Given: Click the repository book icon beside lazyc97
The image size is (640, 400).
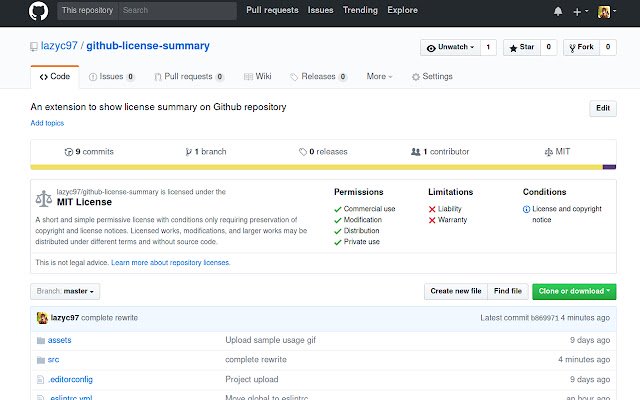Looking at the screenshot, I should click(x=34, y=47).
